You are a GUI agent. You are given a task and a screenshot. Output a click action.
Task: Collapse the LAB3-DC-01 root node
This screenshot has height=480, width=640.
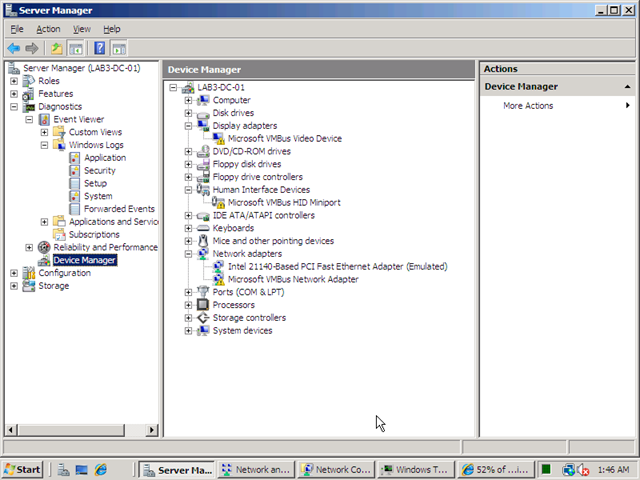click(173, 87)
